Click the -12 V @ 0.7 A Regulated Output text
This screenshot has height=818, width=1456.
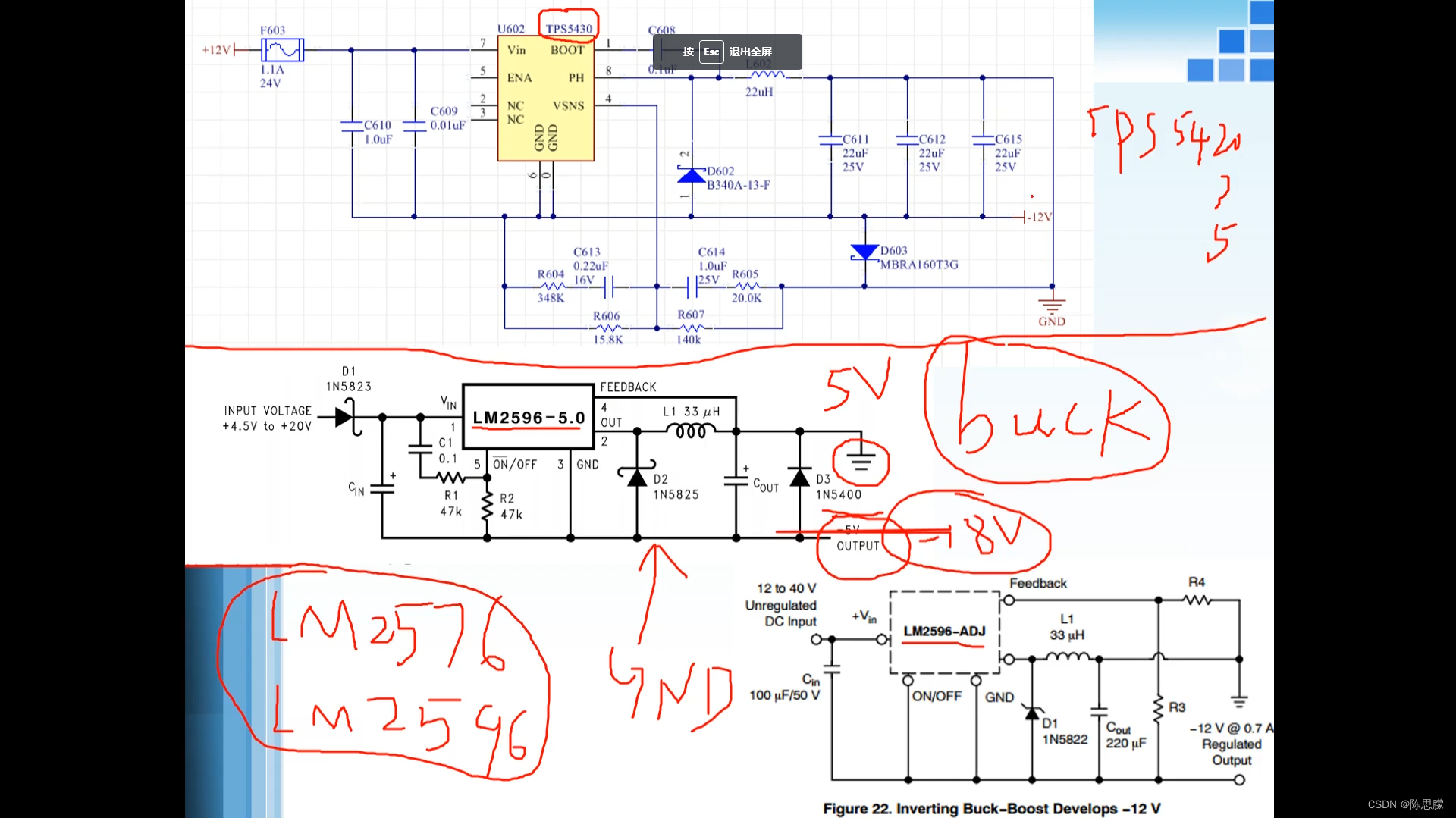pos(1232,744)
